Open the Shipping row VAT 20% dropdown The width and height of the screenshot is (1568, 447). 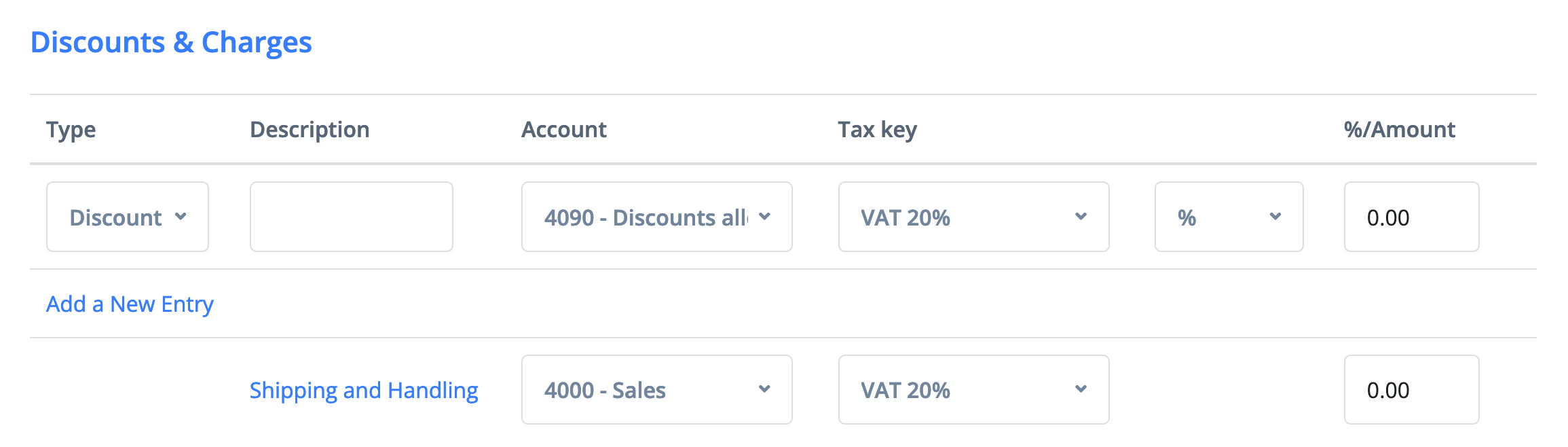pyautogui.click(x=973, y=390)
